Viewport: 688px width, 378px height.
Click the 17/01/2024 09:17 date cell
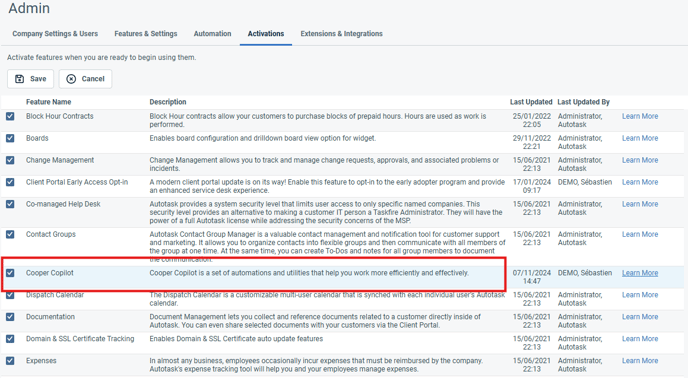pyautogui.click(x=532, y=186)
